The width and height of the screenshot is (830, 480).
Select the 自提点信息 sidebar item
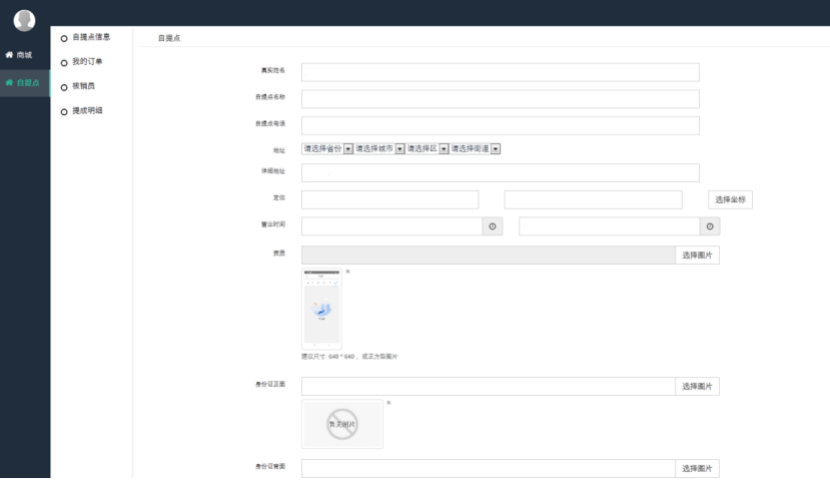(90, 38)
